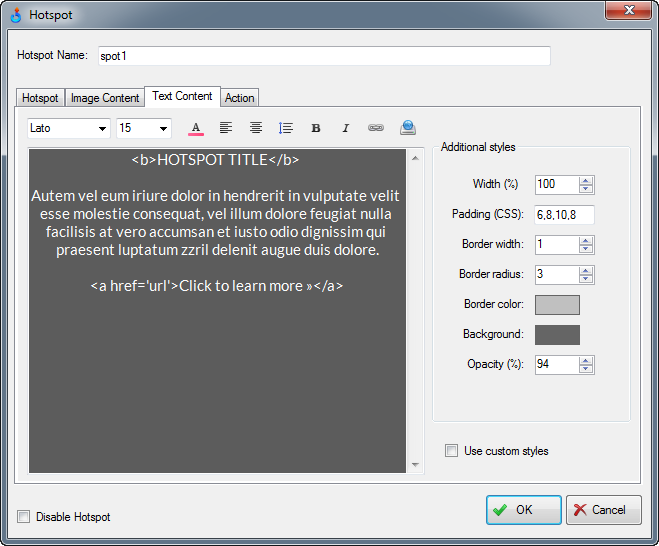Click inside the Border width value field
This screenshot has height=546, width=659.
click(557, 245)
